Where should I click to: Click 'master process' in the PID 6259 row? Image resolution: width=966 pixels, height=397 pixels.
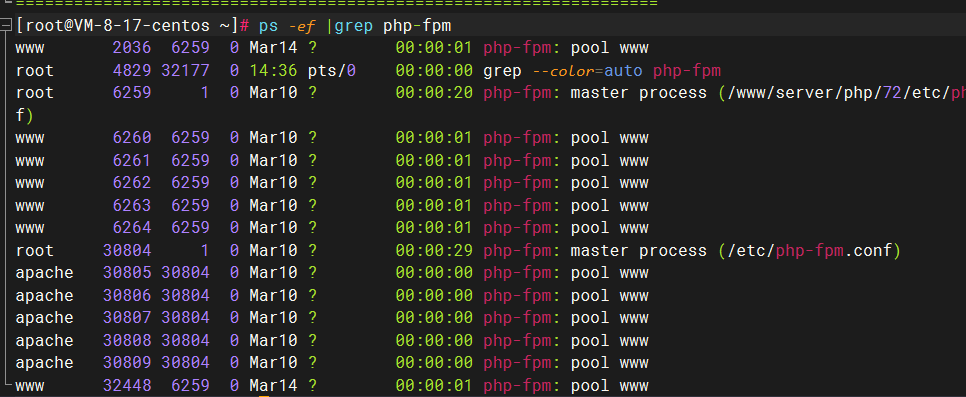pyautogui.click(x=638, y=94)
